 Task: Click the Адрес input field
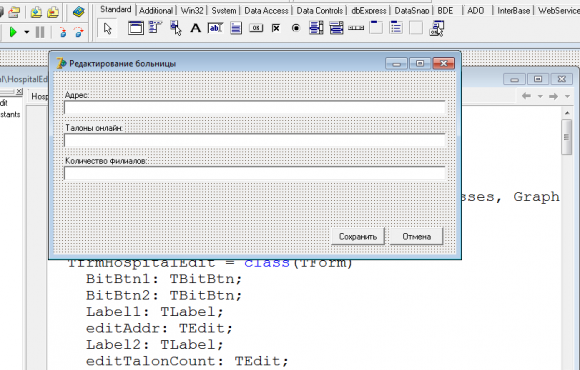click(255, 108)
